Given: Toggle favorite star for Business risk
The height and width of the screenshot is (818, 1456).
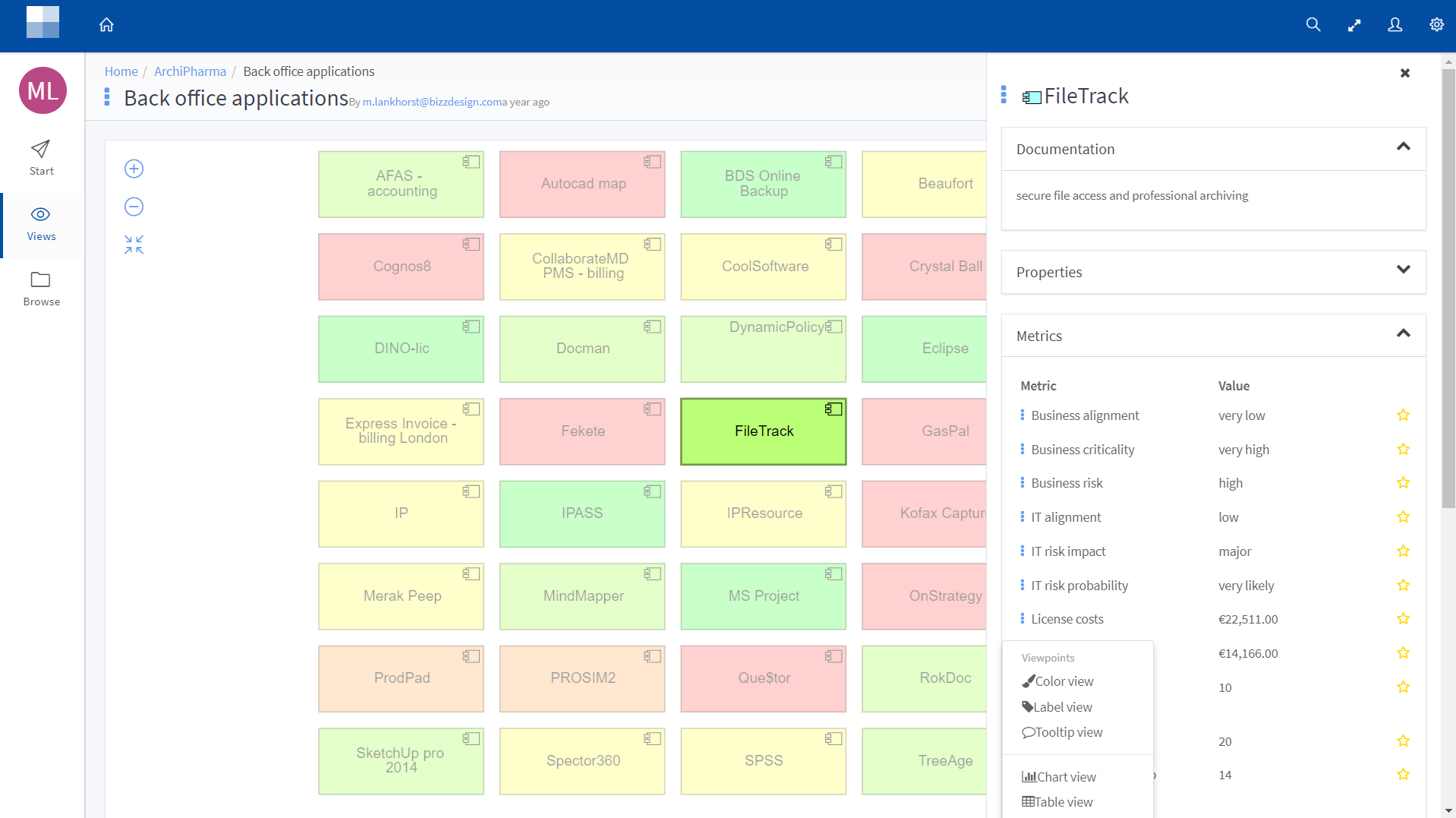Looking at the screenshot, I should [1403, 483].
